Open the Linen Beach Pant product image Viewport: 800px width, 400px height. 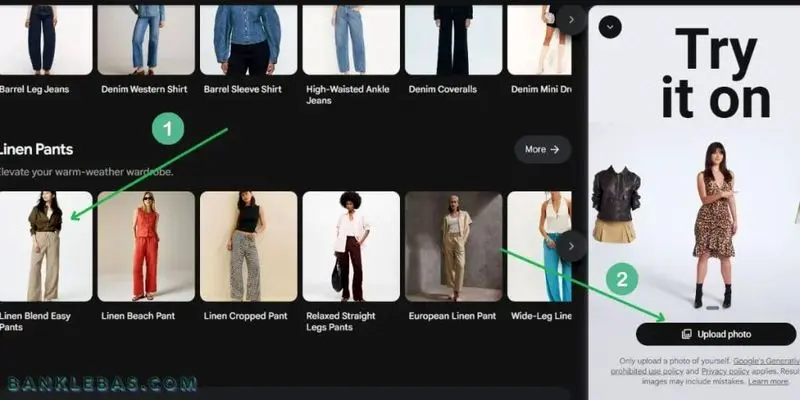(146, 246)
